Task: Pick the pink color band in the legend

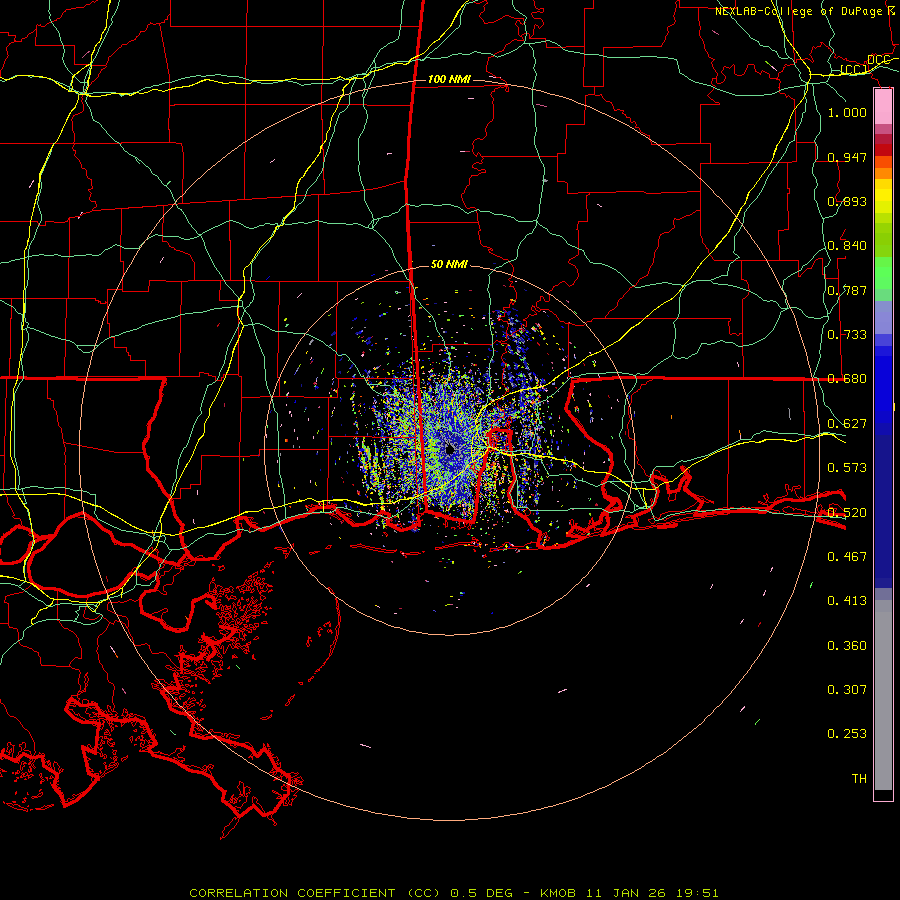Action: [883, 107]
